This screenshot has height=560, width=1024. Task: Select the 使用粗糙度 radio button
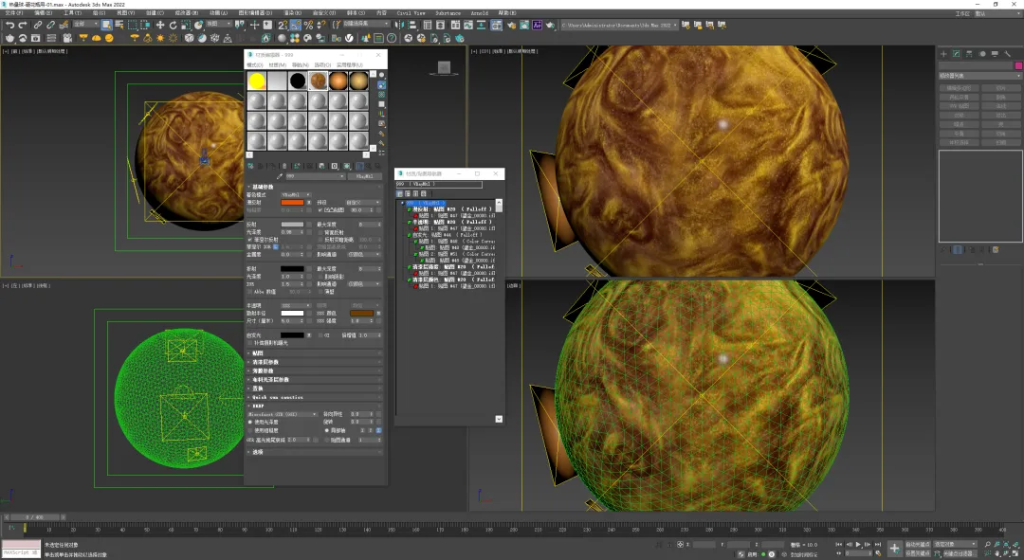(x=250, y=430)
